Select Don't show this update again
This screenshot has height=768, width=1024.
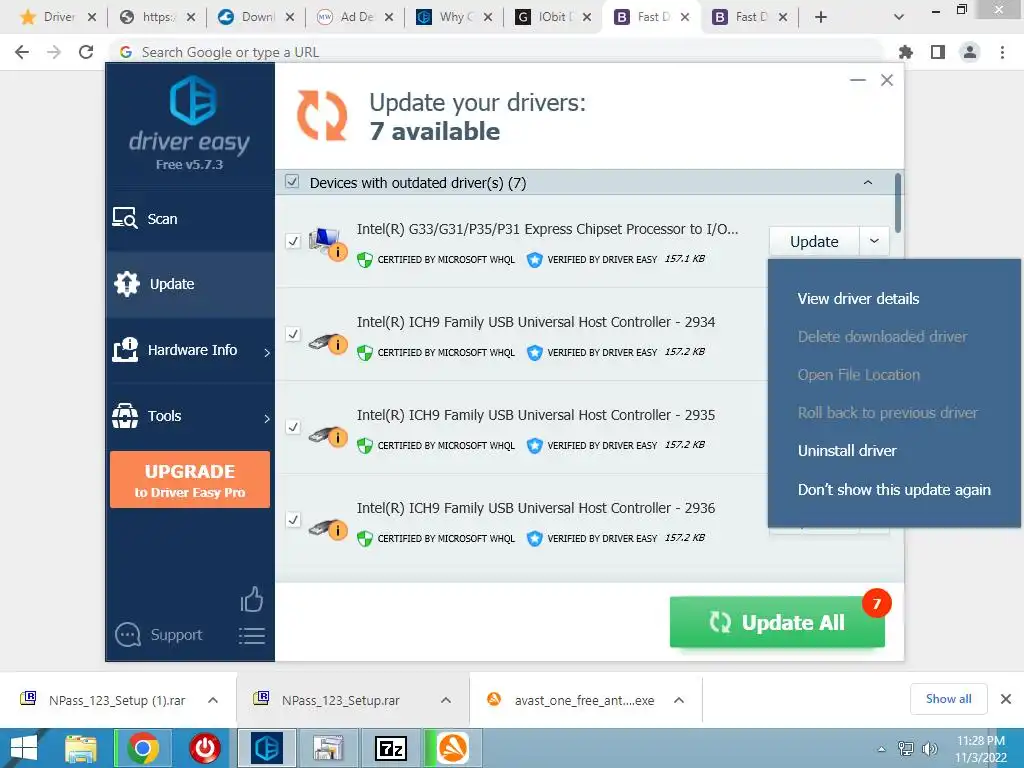tap(894, 490)
